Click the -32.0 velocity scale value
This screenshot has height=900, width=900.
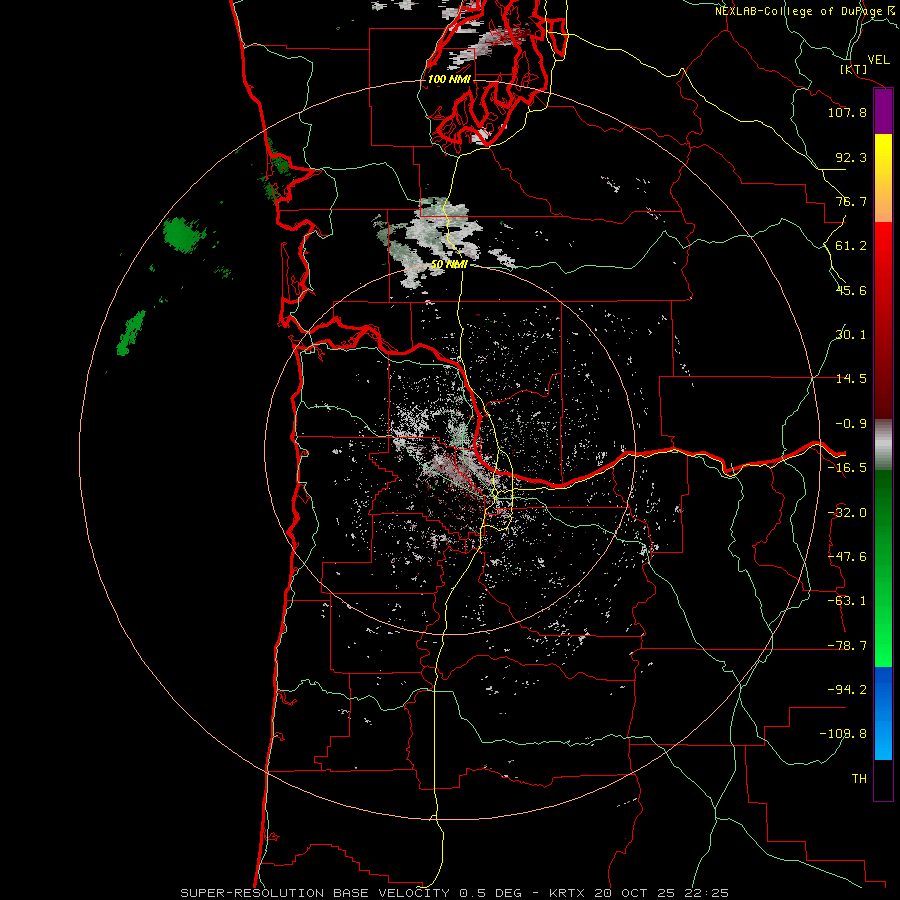847,513
